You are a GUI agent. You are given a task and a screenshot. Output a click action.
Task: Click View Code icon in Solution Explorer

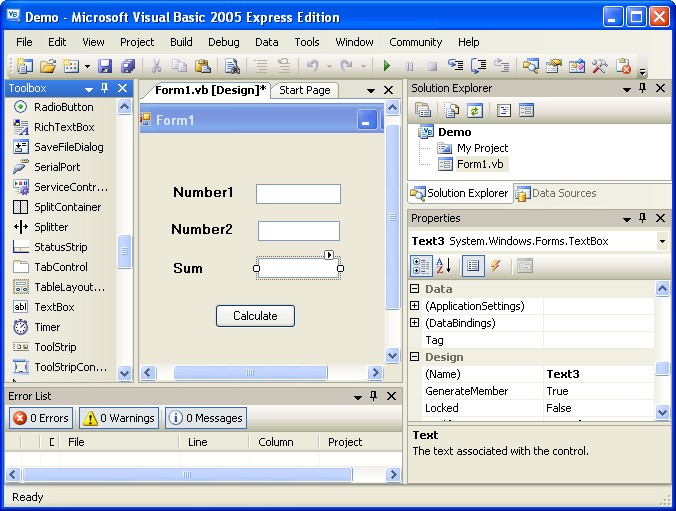pos(504,110)
